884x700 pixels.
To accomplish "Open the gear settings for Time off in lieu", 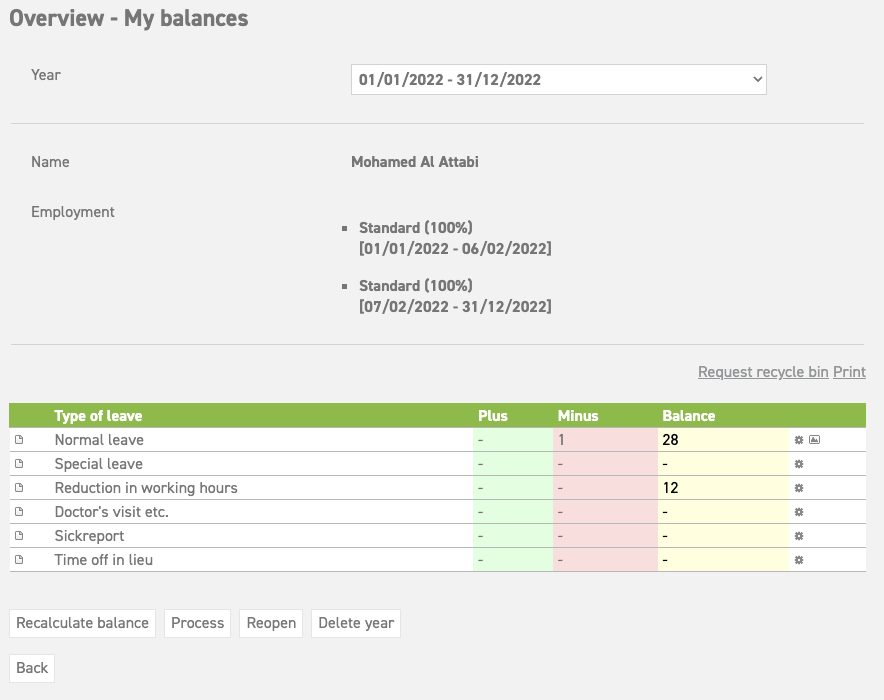I will [x=798, y=559].
